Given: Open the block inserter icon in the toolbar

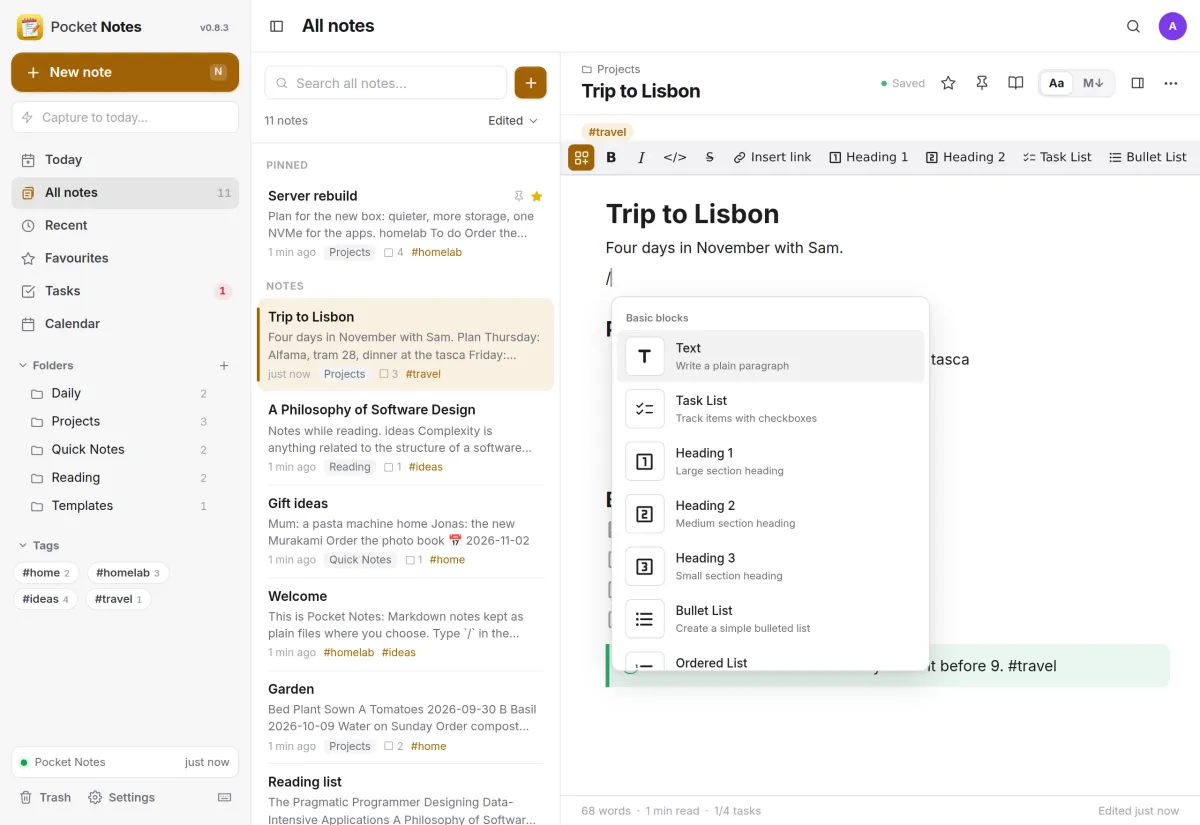Looking at the screenshot, I should [x=581, y=157].
